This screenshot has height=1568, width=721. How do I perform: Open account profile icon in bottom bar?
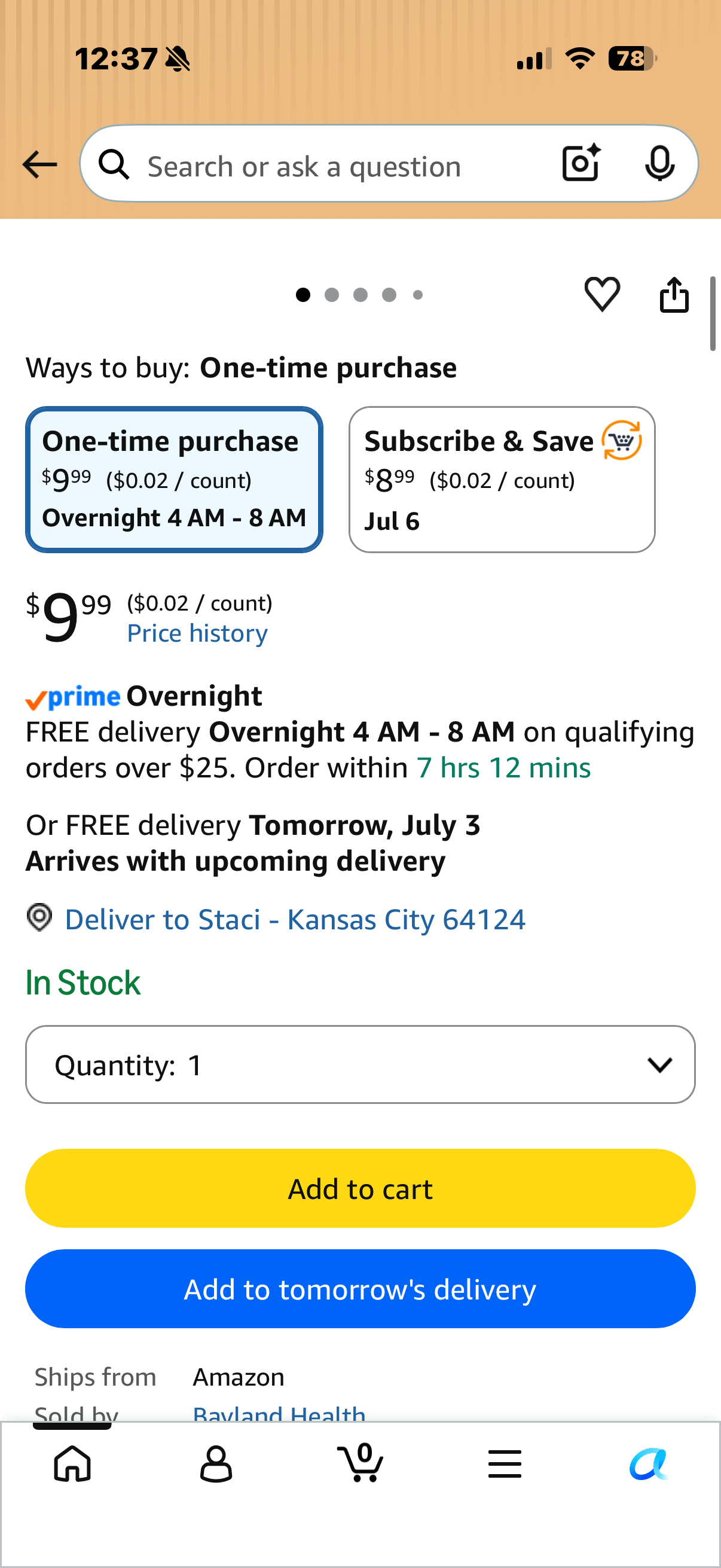(x=216, y=1463)
